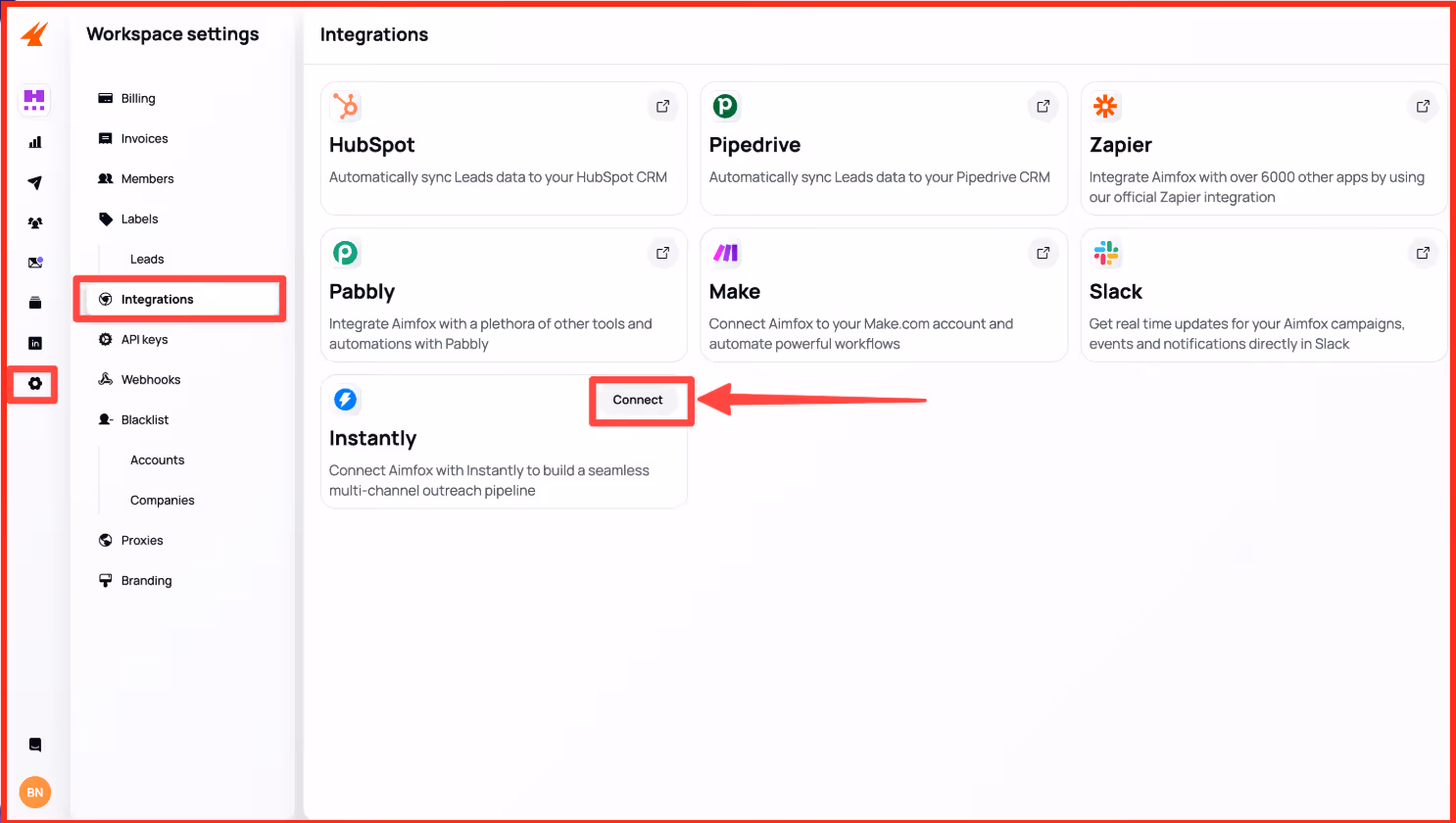Expand Companies under Blacklist
Viewport: 1456px width, 823px height.
162,500
